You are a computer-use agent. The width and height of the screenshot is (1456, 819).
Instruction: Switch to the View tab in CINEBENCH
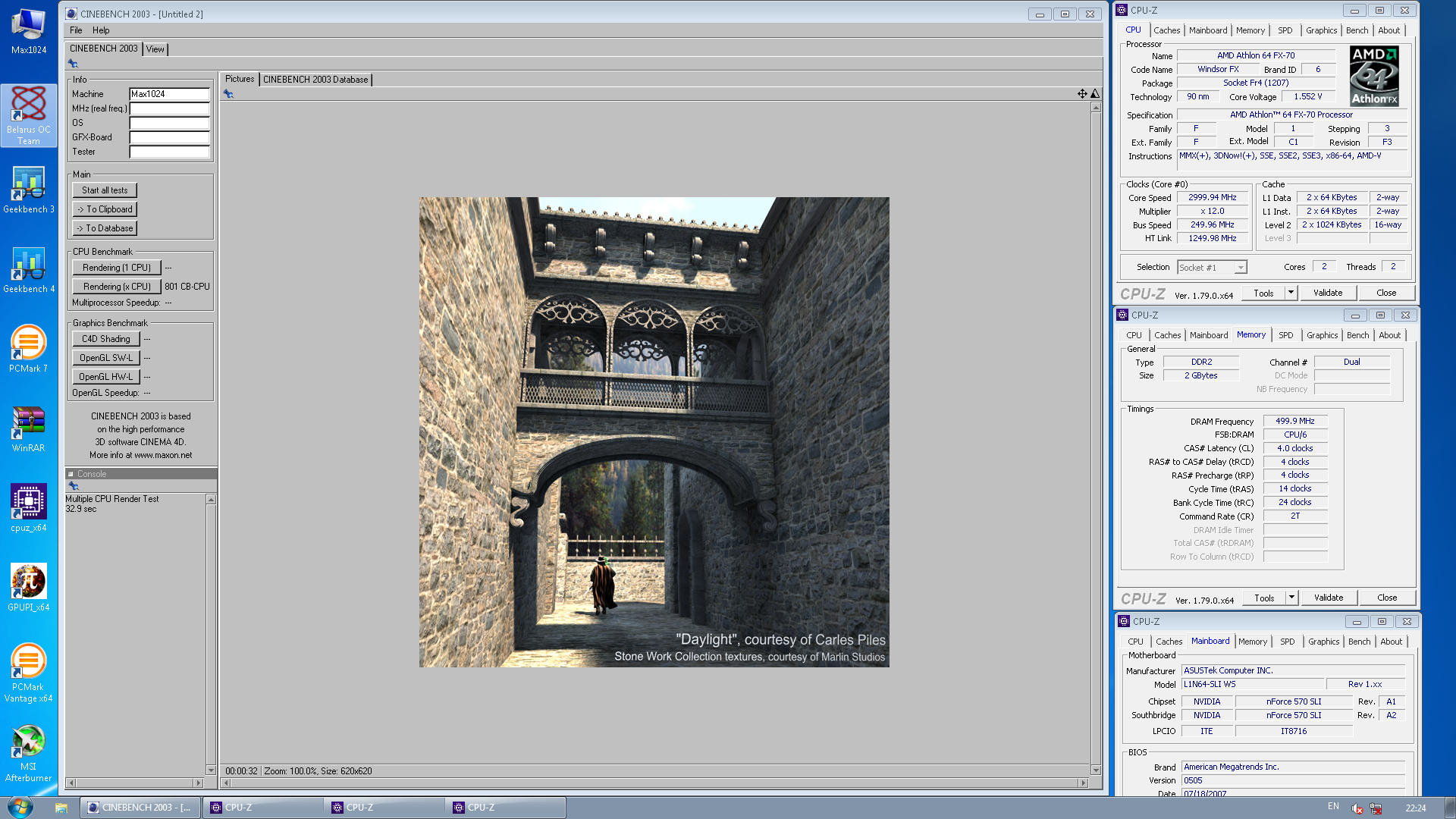click(155, 49)
